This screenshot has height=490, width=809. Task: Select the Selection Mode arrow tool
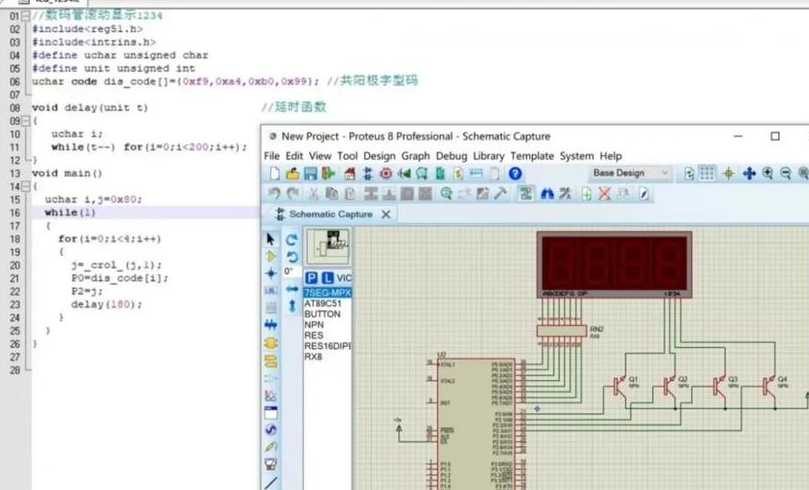pos(271,239)
